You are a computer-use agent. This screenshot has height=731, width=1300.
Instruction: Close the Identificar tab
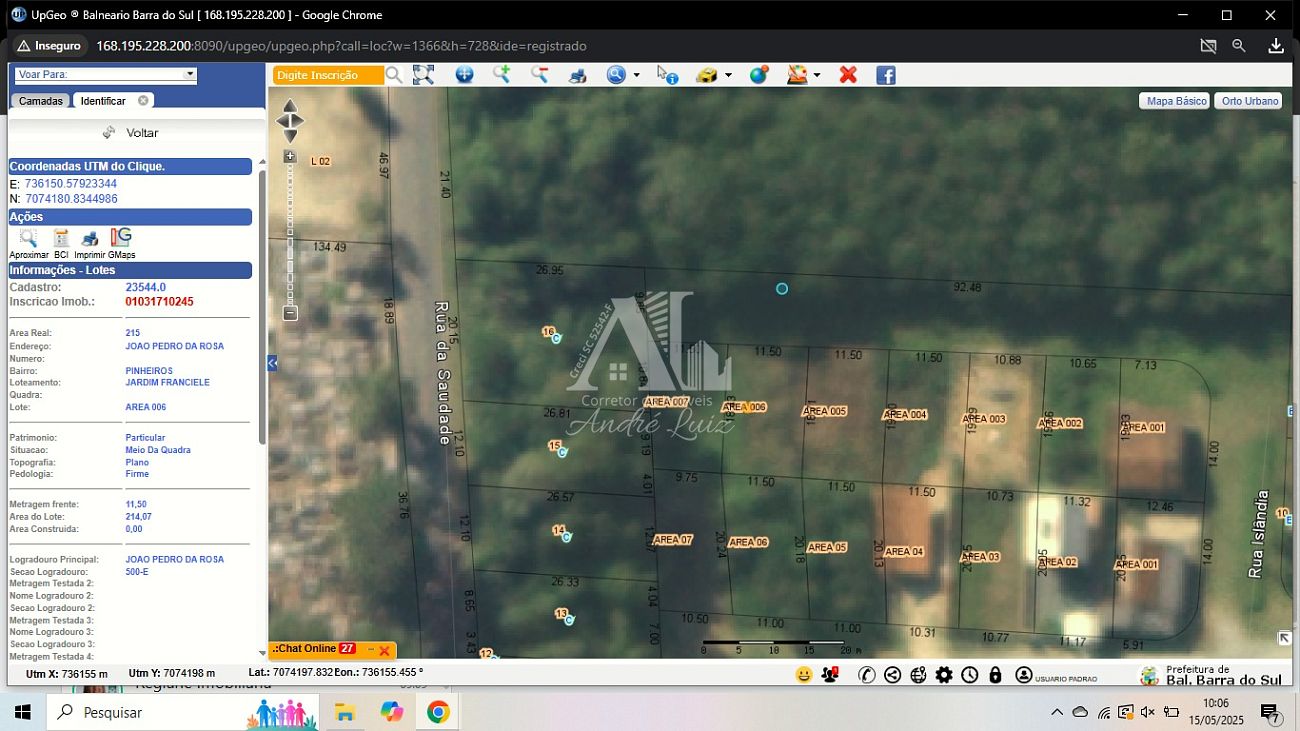143,100
